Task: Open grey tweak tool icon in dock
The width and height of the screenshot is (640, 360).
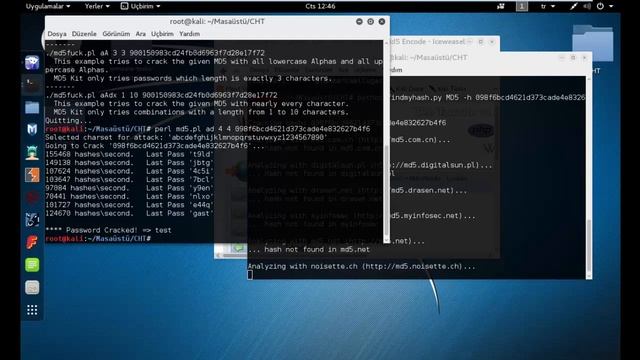Action: (x=32, y=287)
